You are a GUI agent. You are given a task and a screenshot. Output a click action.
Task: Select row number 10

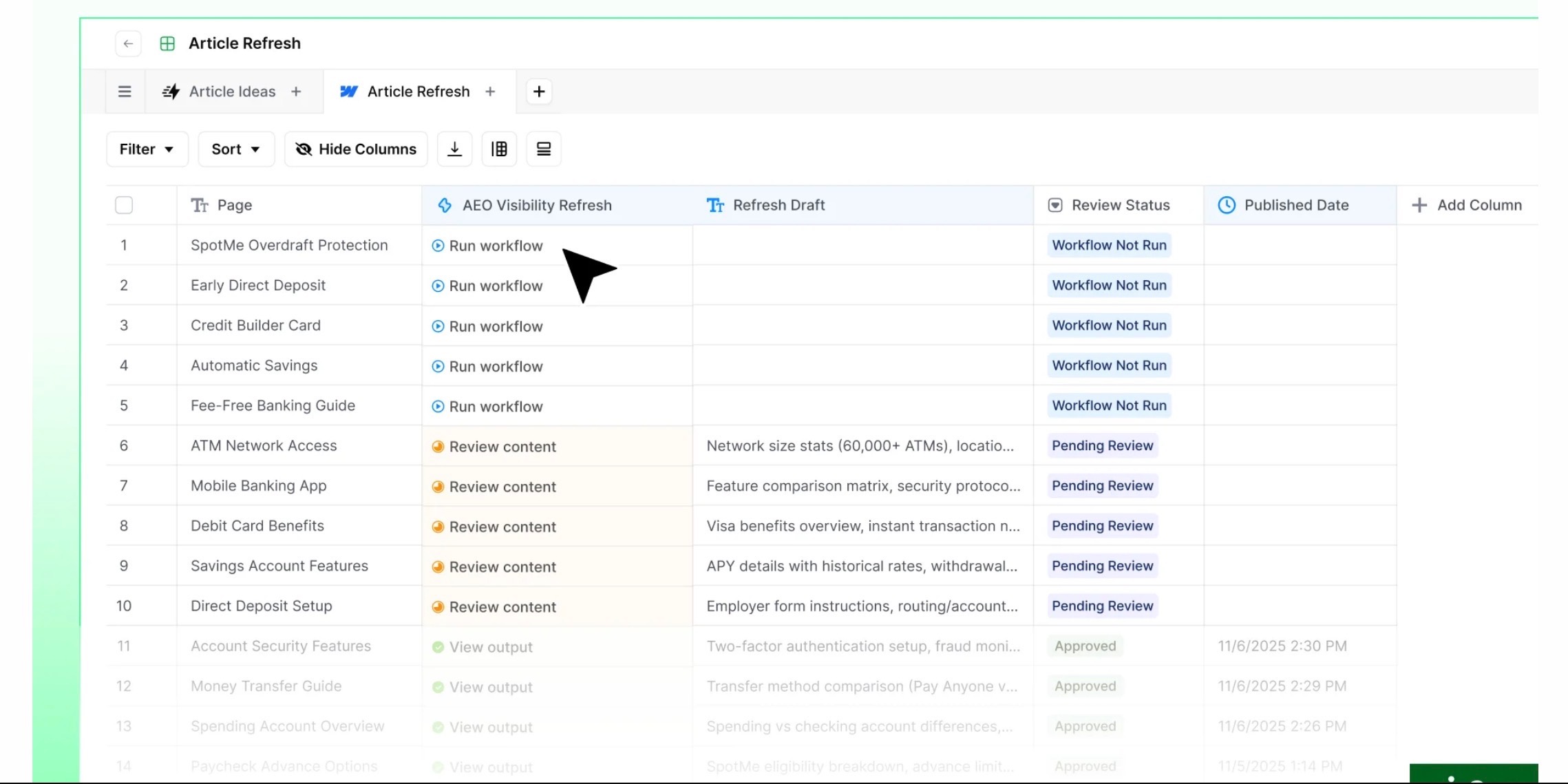click(x=124, y=606)
